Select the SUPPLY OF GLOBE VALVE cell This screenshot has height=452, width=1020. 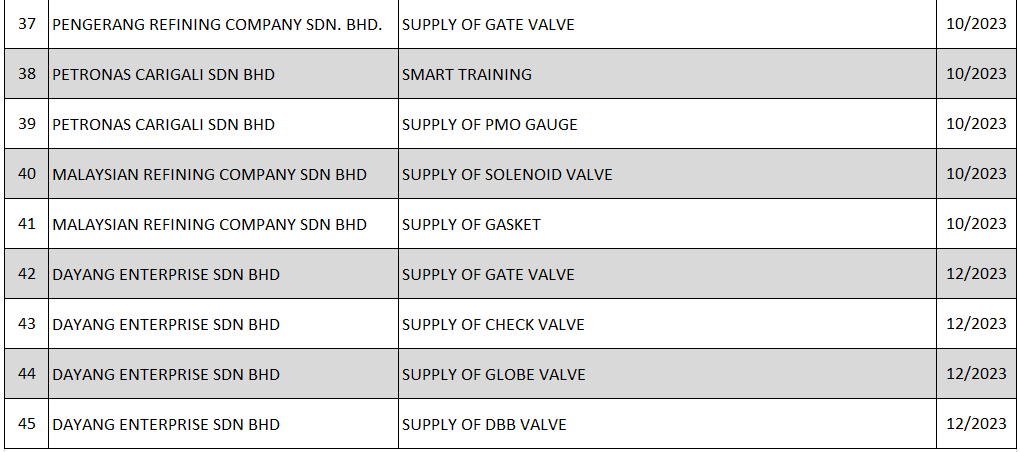coord(494,375)
